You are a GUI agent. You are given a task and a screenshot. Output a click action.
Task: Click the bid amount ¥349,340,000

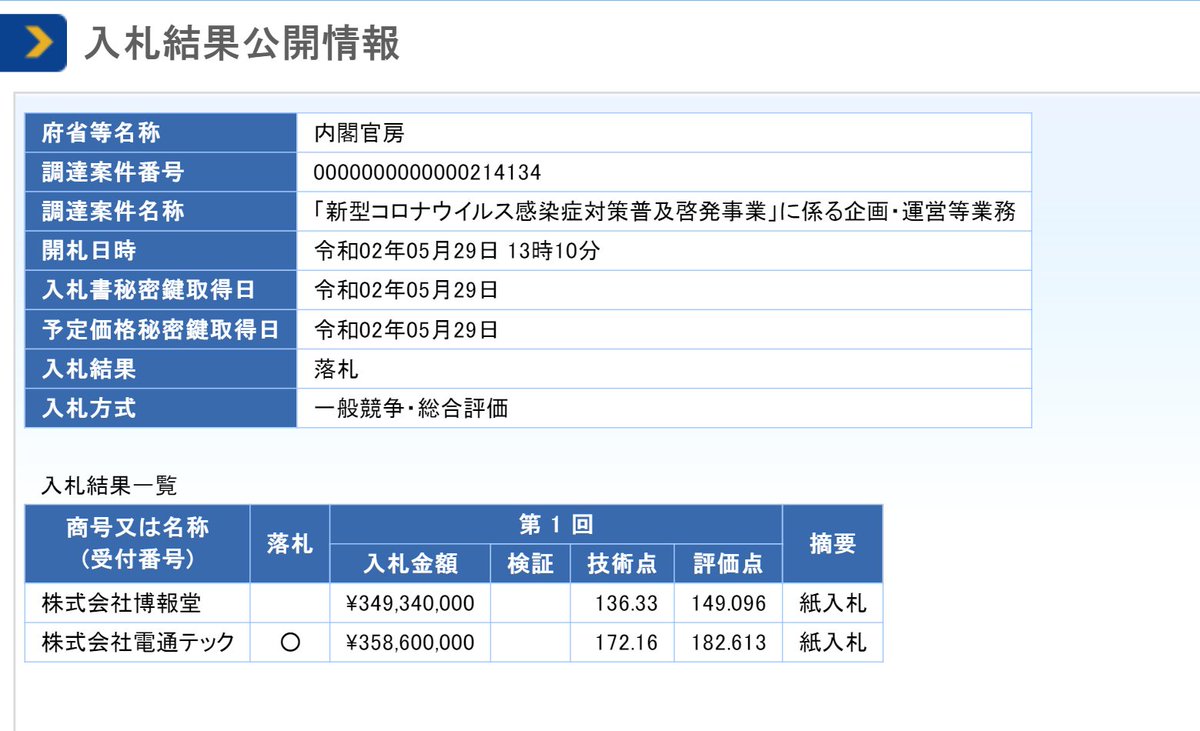click(x=410, y=603)
